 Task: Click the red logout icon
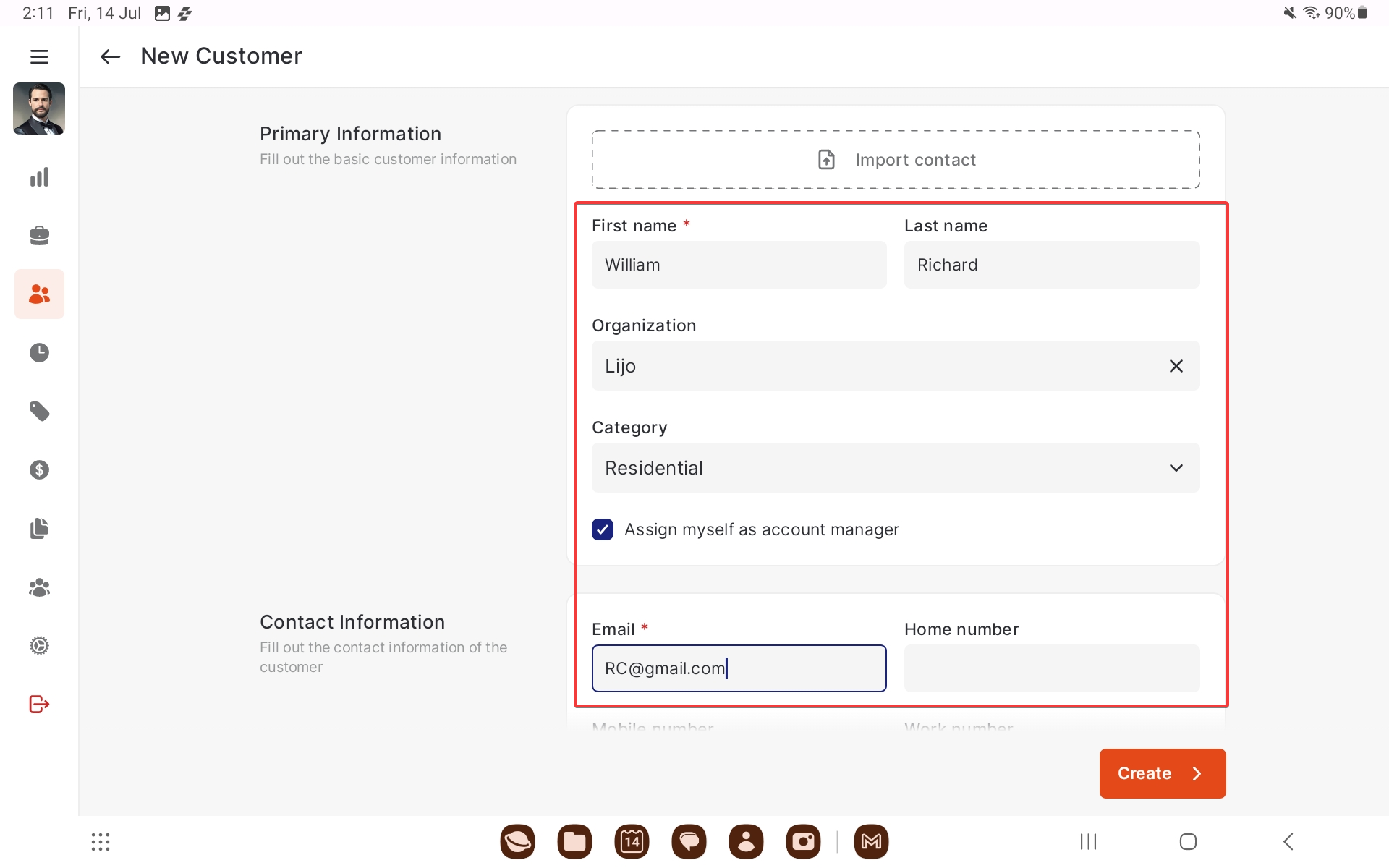tap(39, 704)
